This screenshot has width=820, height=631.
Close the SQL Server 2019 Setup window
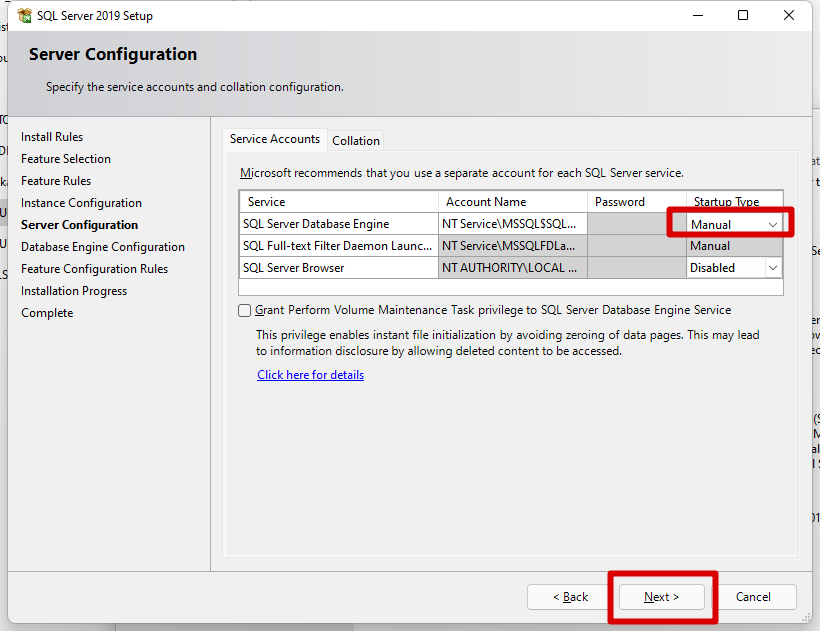(x=789, y=15)
